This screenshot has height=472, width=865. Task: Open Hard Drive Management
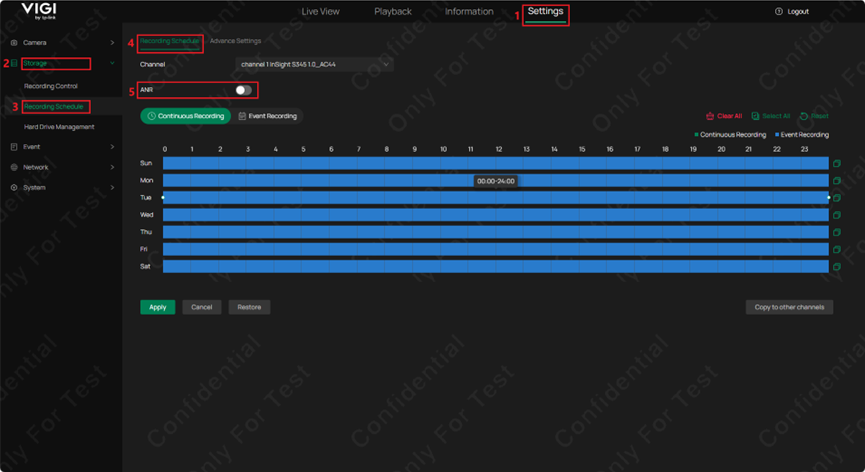pyautogui.click(x=59, y=127)
